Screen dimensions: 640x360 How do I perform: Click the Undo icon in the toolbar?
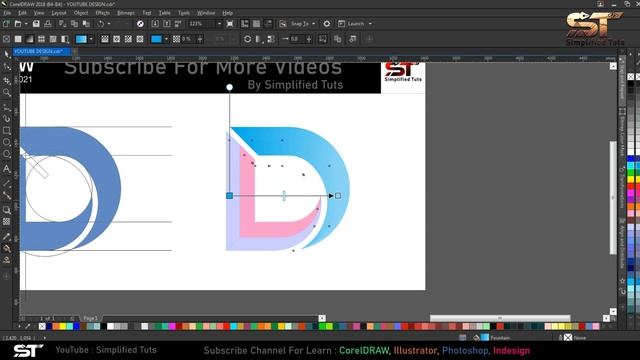click(100, 24)
